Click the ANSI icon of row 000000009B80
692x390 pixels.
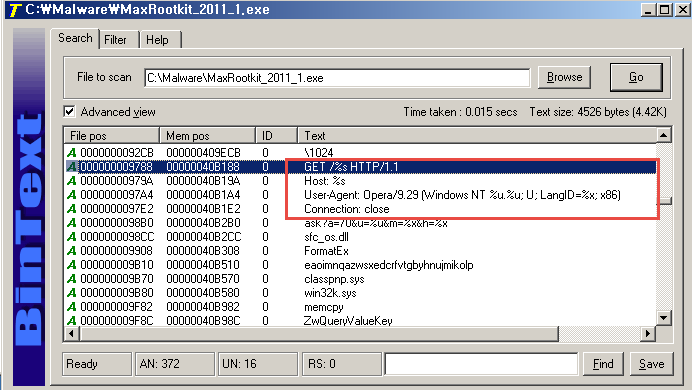click(71, 293)
